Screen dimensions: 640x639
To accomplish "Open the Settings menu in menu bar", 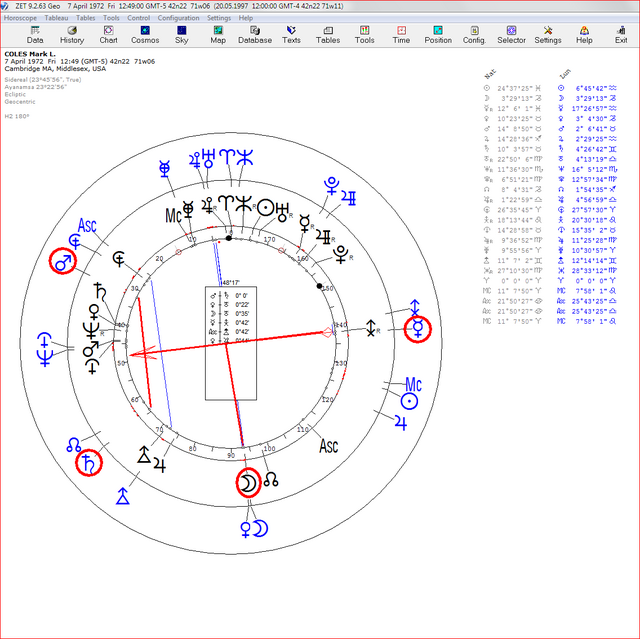I will [219, 18].
